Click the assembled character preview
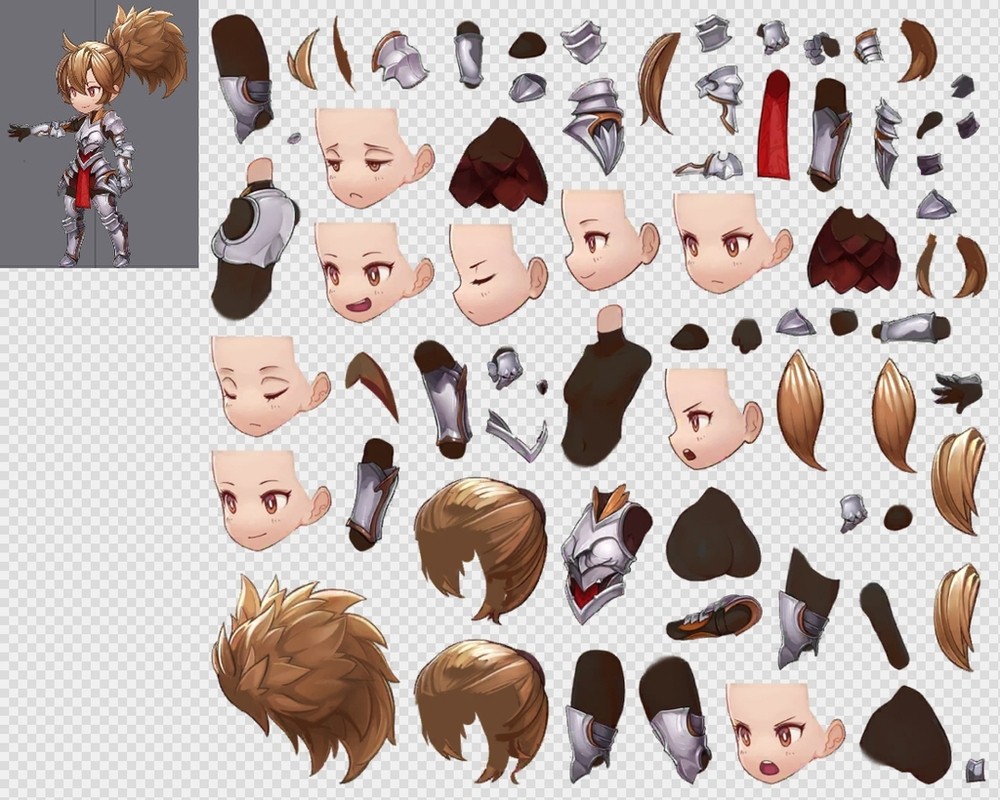The height and width of the screenshot is (800, 1000). (98, 135)
